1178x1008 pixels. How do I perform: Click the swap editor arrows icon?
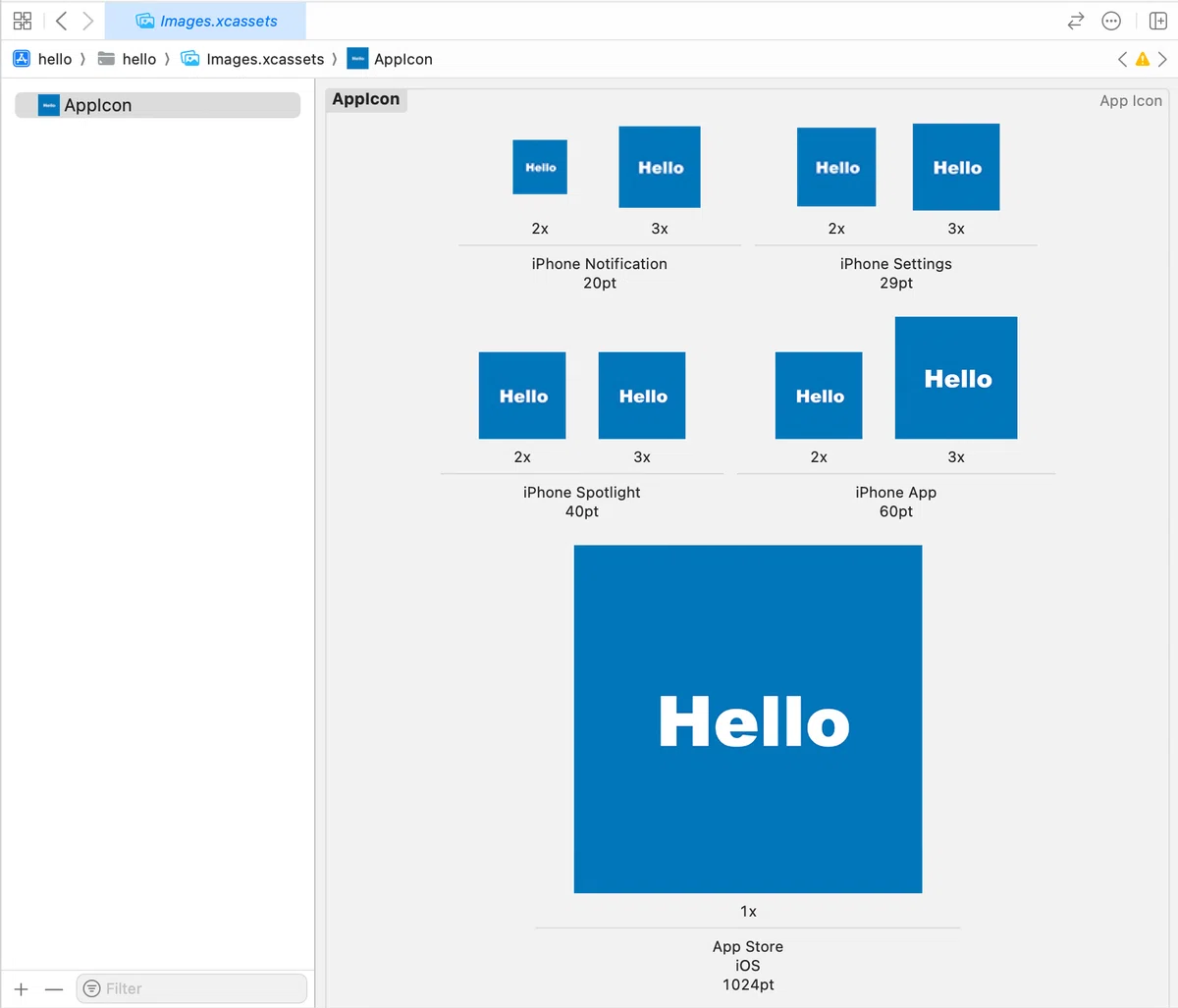(1076, 21)
